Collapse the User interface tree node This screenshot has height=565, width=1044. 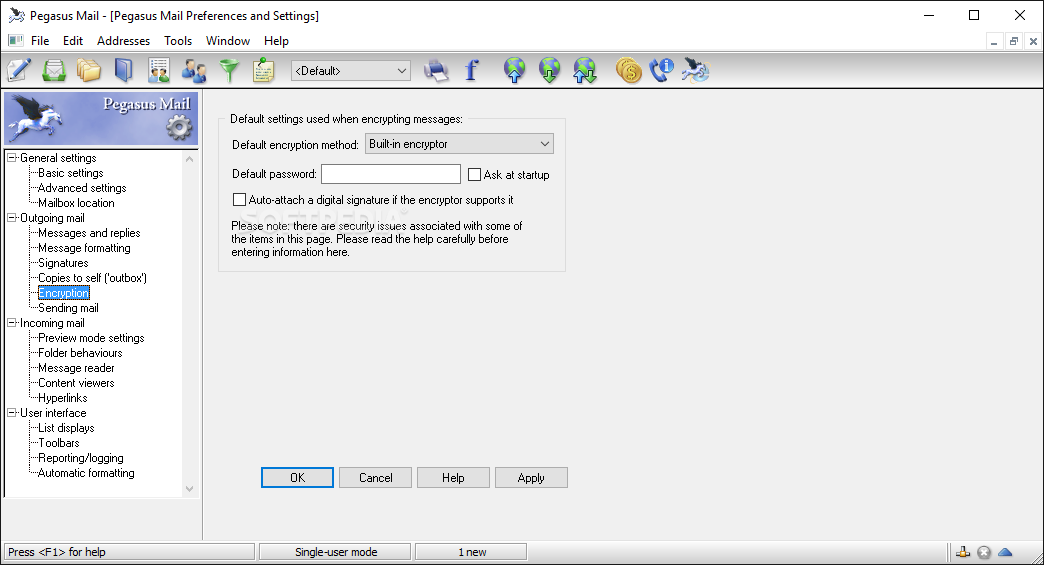click(x=12, y=413)
